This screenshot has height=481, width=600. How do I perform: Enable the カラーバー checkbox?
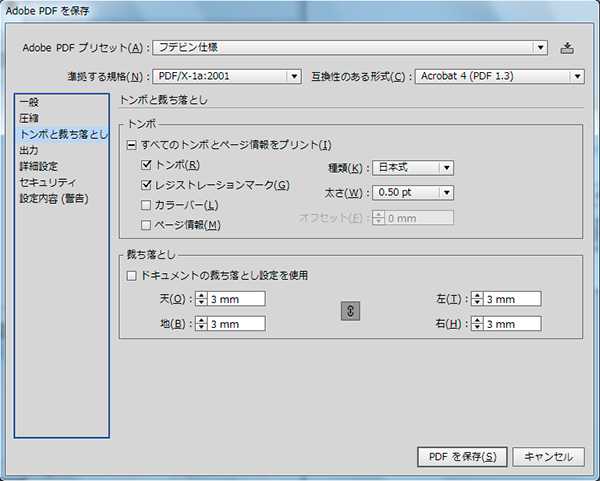click(146, 205)
